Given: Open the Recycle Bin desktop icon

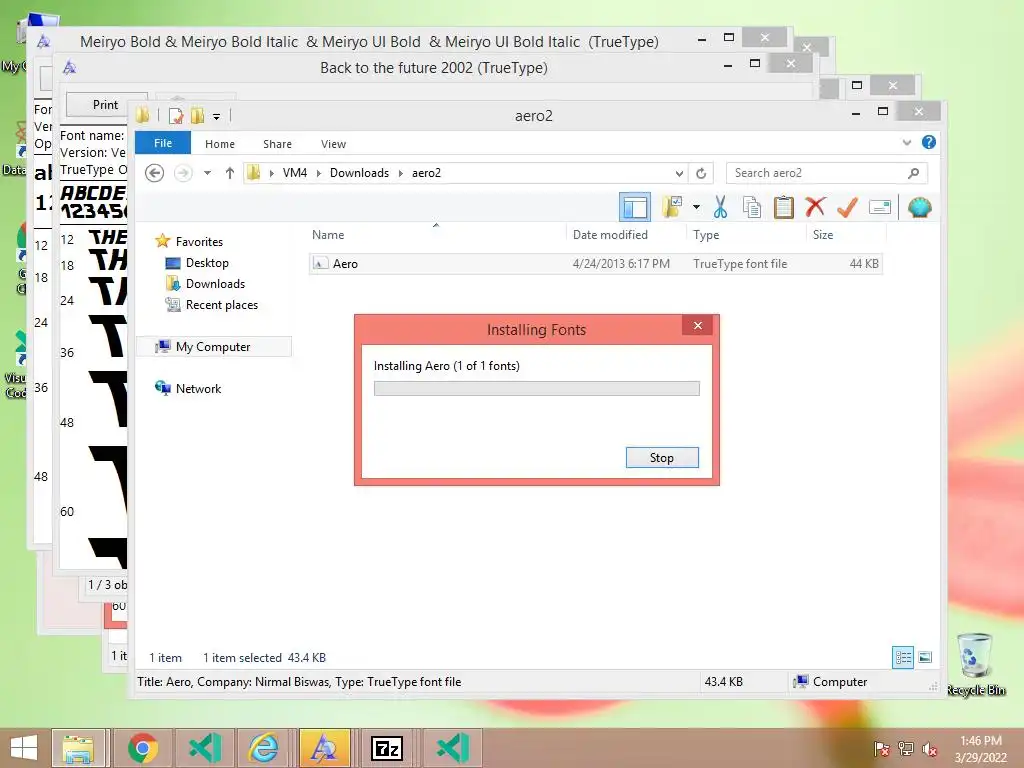Looking at the screenshot, I should (975, 665).
